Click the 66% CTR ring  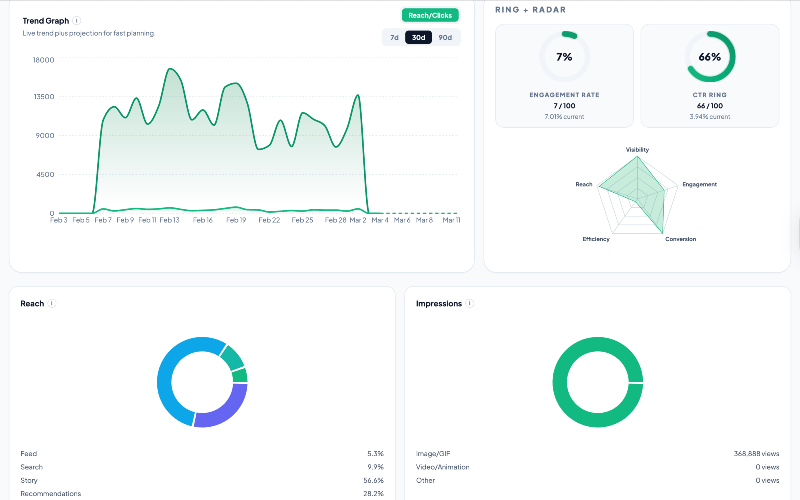[x=710, y=57]
